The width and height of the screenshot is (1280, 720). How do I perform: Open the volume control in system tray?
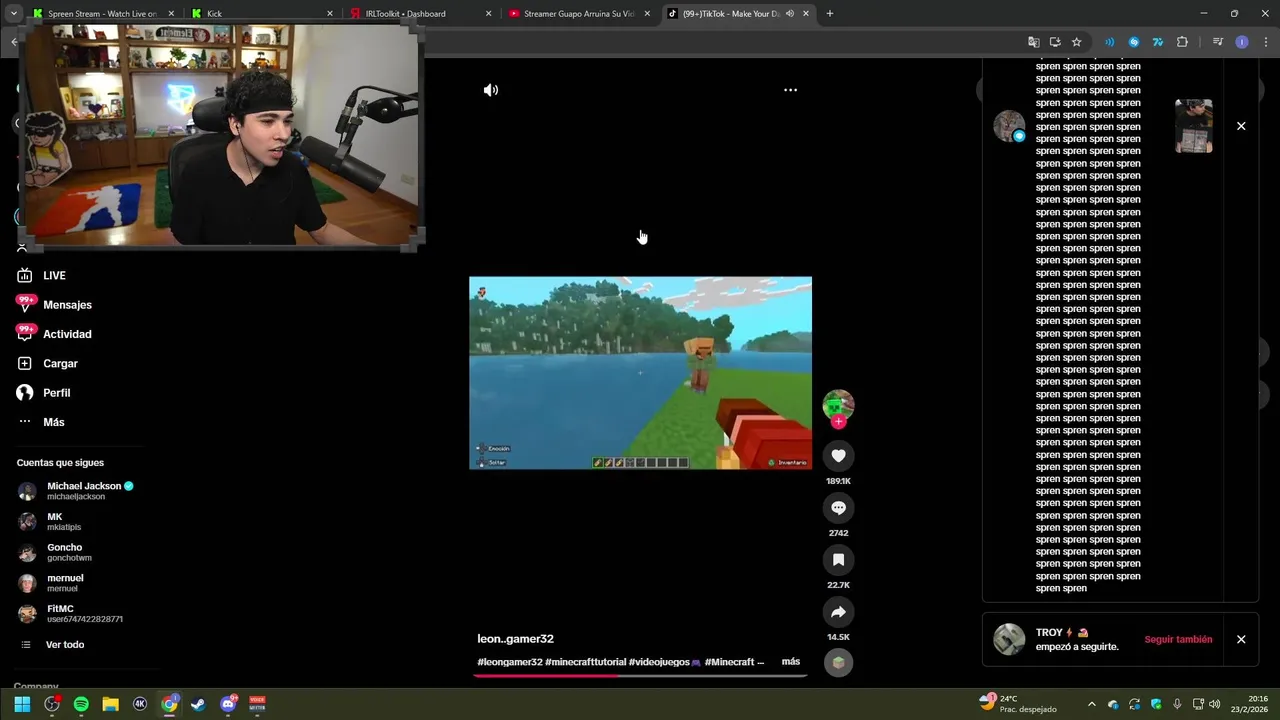click(1215, 704)
